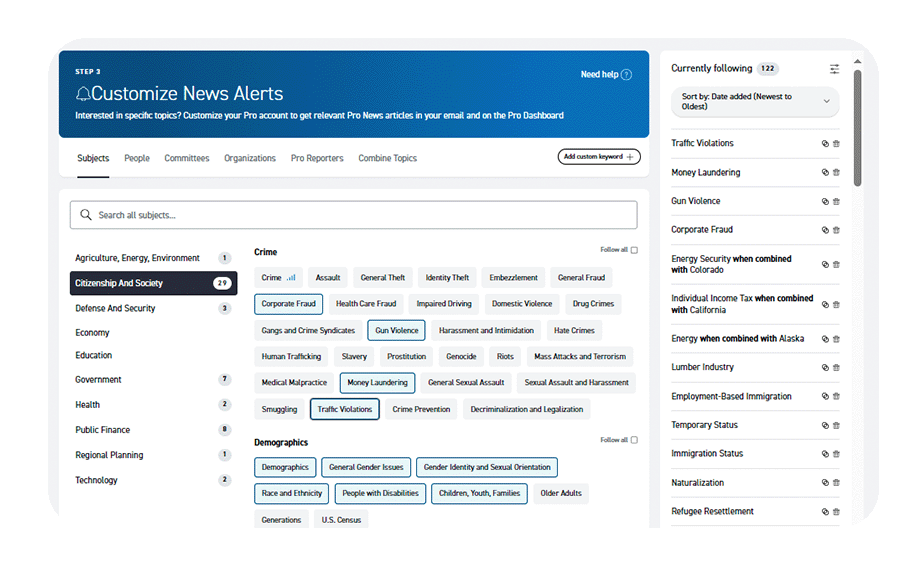
Task: Click the link icon beside followed Corporate Fraud
Action: [x=825, y=230]
